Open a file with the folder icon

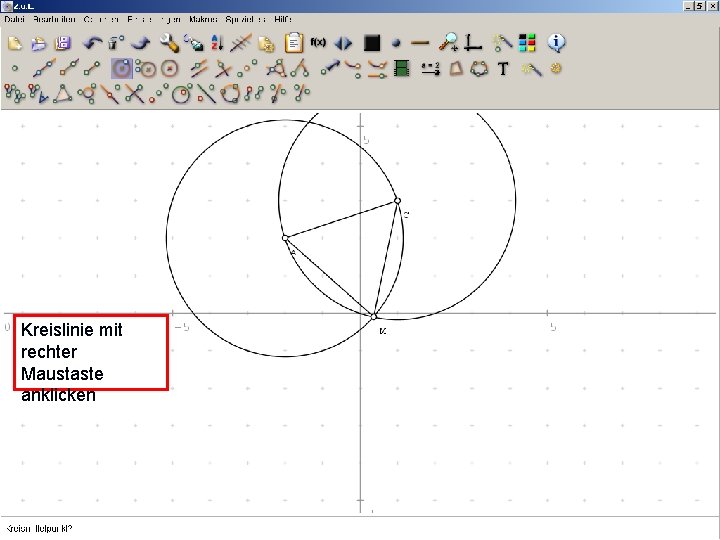[39, 43]
